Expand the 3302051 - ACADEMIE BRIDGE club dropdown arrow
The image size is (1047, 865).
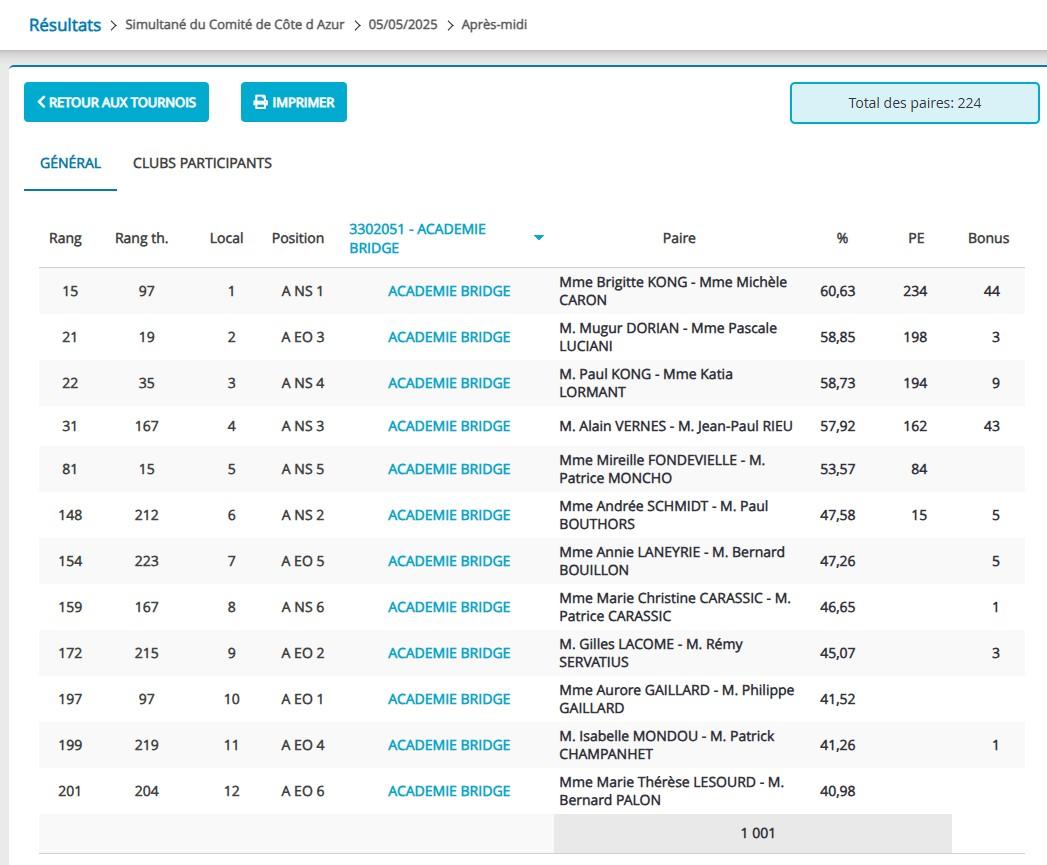tap(539, 238)
